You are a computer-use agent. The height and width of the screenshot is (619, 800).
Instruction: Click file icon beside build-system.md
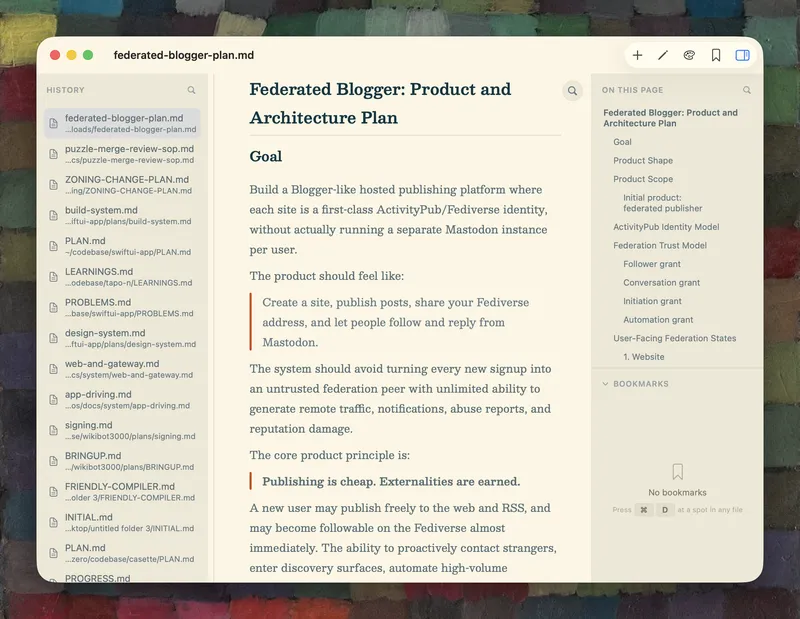click(54, 215)
